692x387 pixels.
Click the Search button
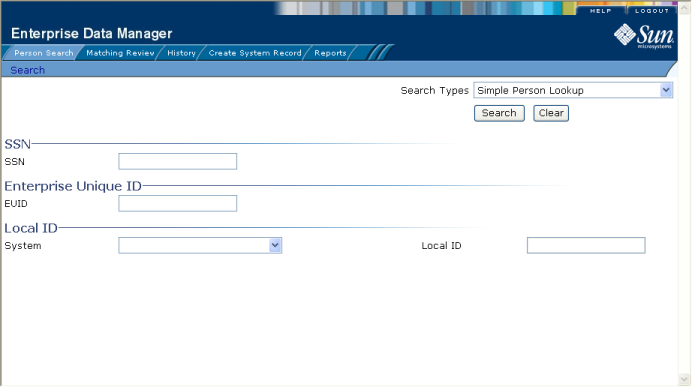click(x=499, y=113)
